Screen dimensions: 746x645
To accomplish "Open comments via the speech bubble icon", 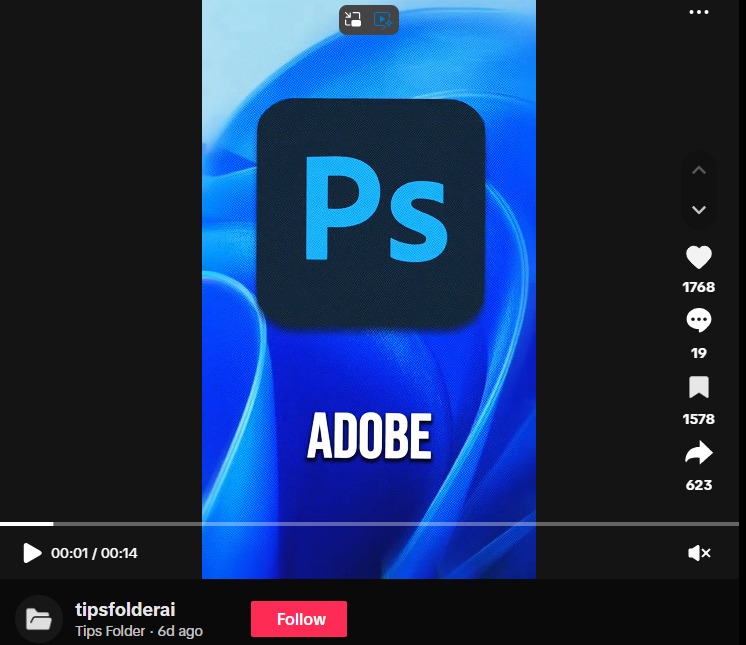I will (x=699, y=321).
